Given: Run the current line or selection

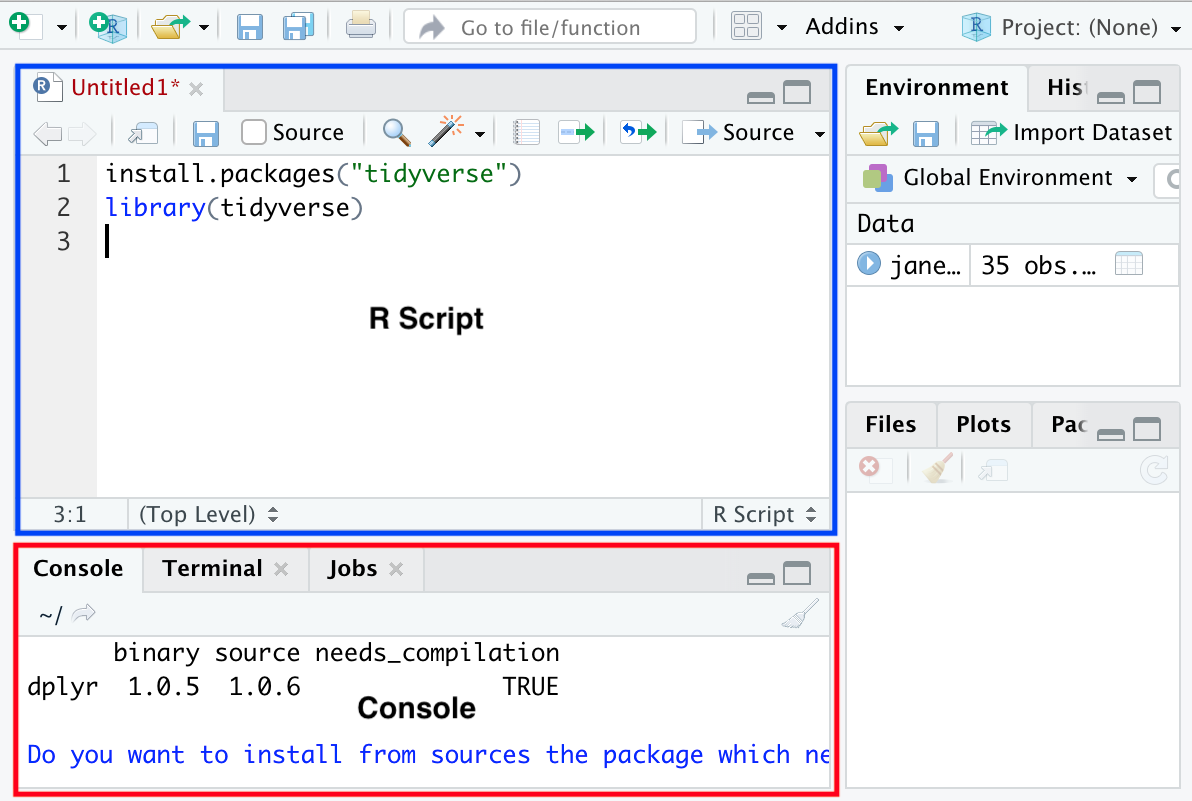Looking at the screenshot, I should pos(576,133).
